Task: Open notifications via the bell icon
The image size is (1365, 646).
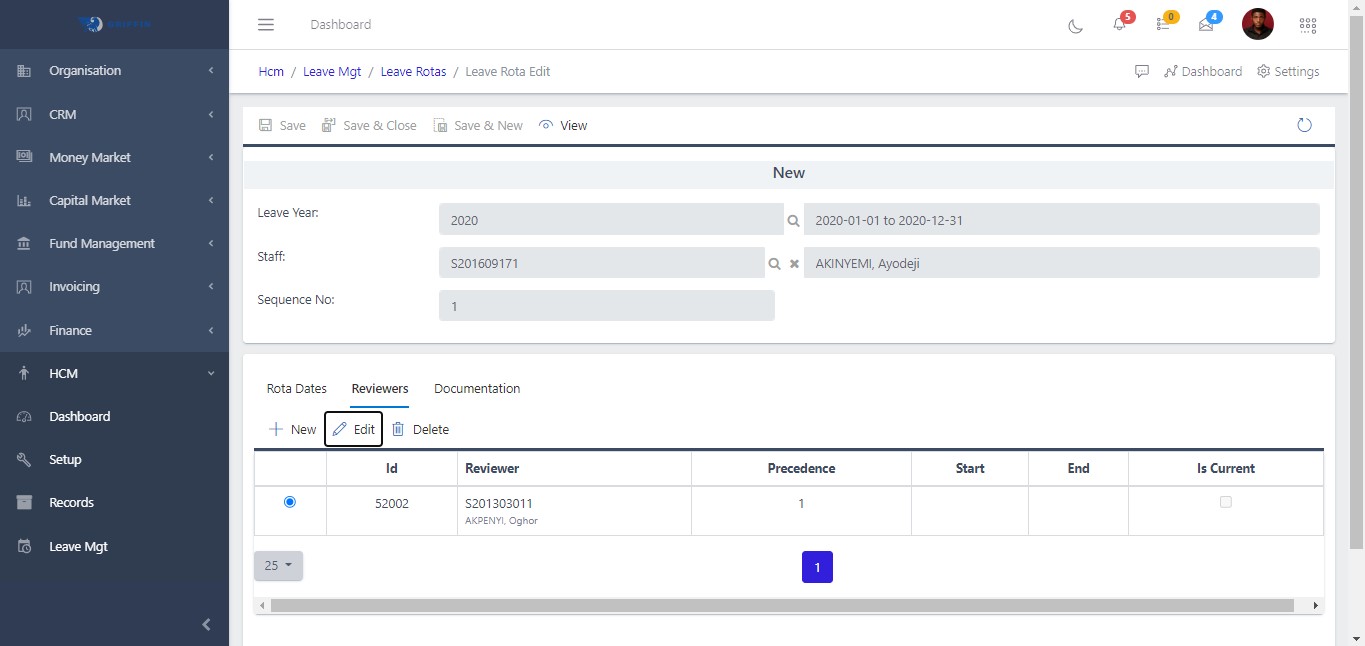Action: click(x=1119, y=26)
